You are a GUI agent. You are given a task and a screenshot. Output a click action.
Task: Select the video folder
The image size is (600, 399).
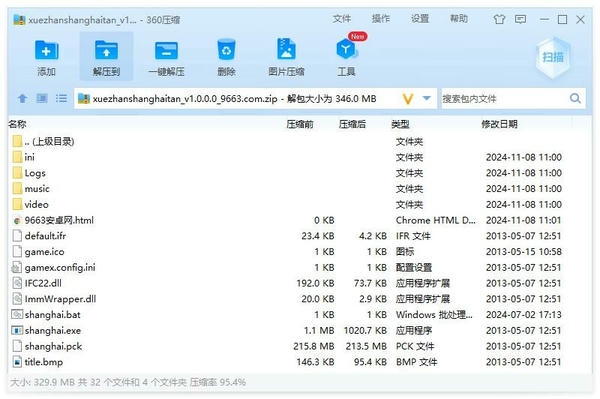pyautogui.click(x=300, y=204)
